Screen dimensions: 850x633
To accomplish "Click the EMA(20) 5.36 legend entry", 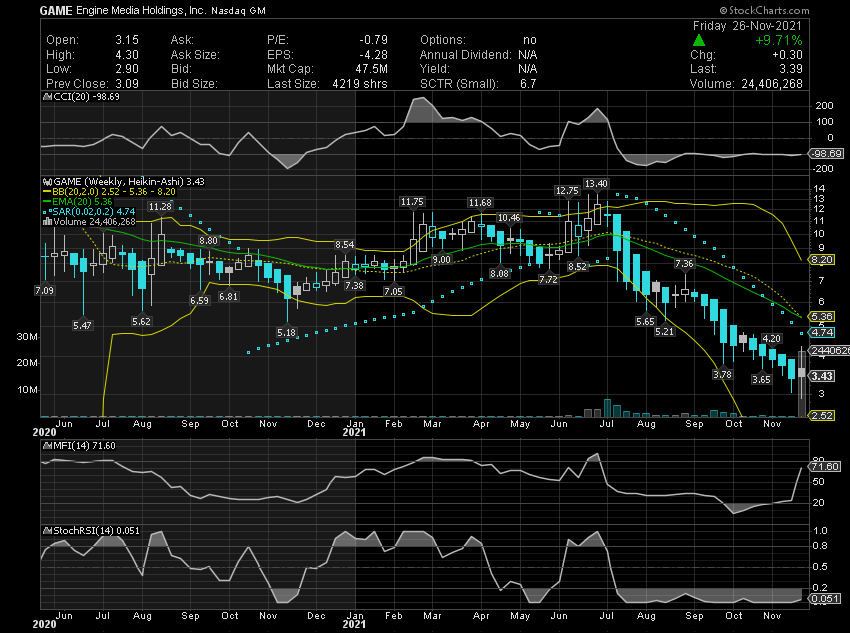I will point(82,202).
